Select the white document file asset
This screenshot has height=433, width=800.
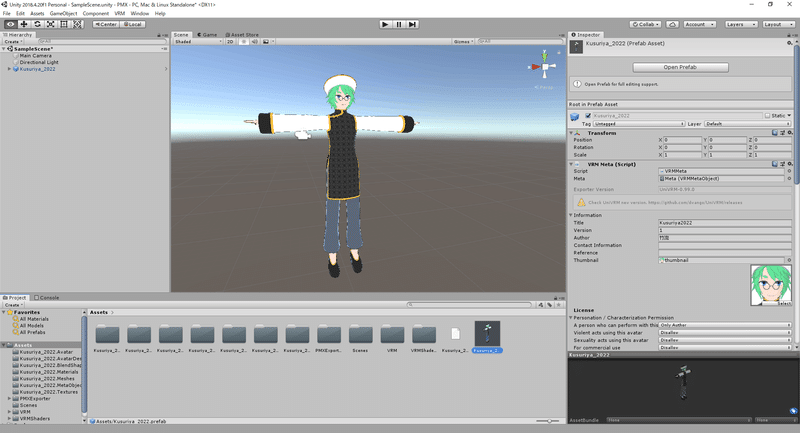(x=456, y=334)
